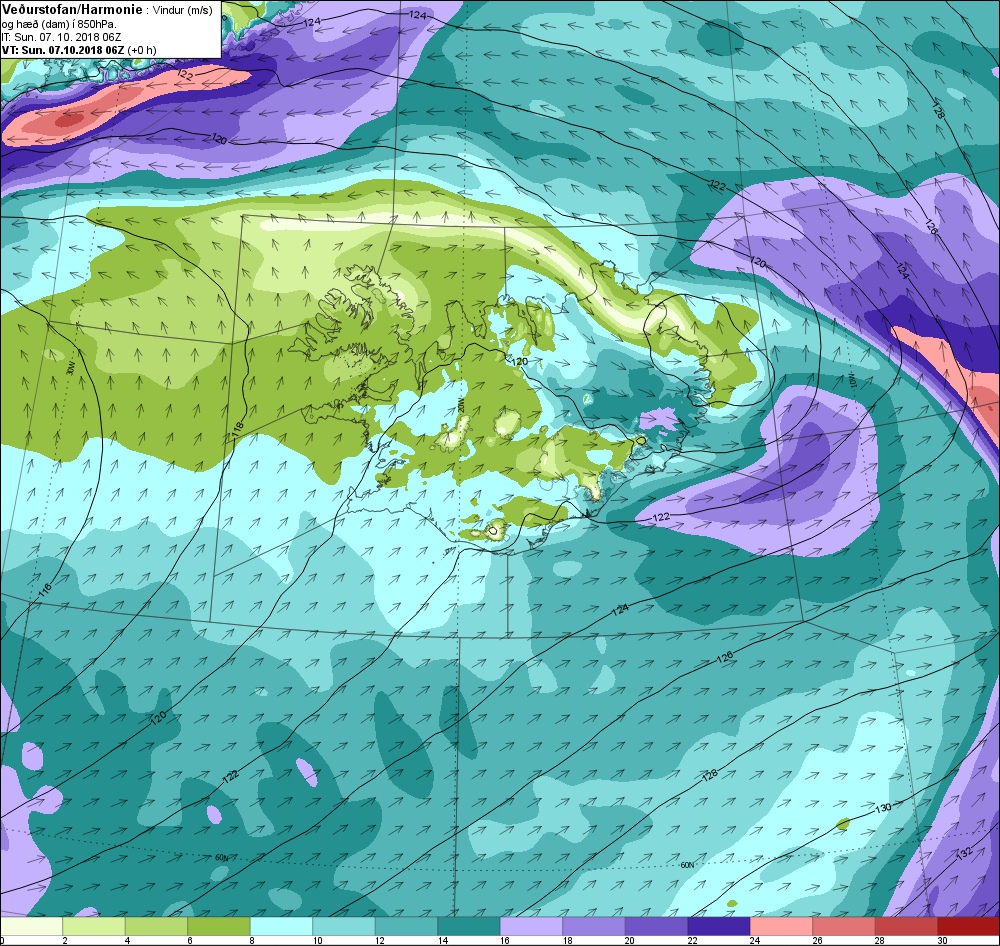Click the lavender 16–18 m/s legend swatch
This screenshot has height=946, width=1000.
(x=531, y=926)
